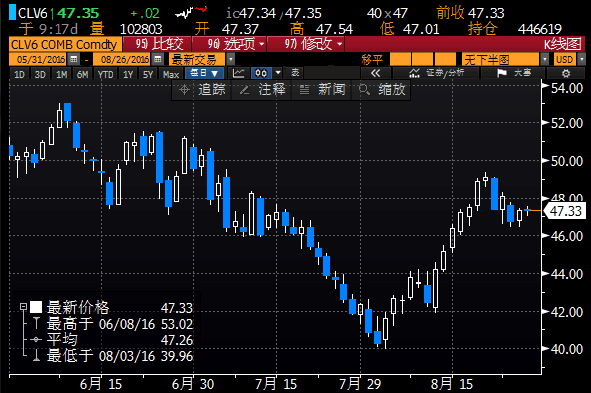Open the start date calendar picker icon
The height and width of the screenshot is (393, 591).
[x=74, y=59]
